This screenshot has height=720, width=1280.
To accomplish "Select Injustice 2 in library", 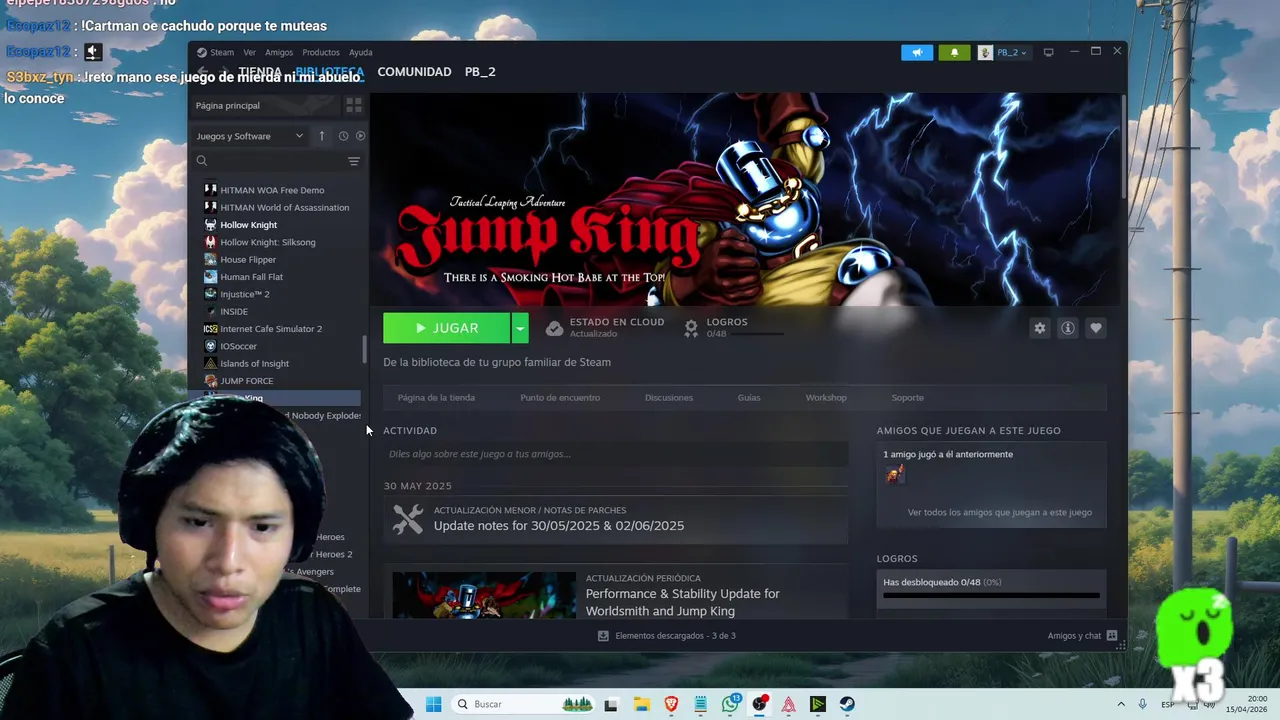I will pyautogui.click(x=244, y=294).
